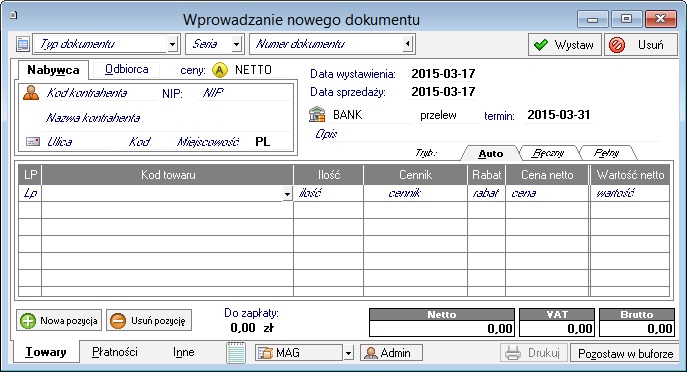Click the ilość cell in first row
687x372 pixels.
(x=329, y=193)
